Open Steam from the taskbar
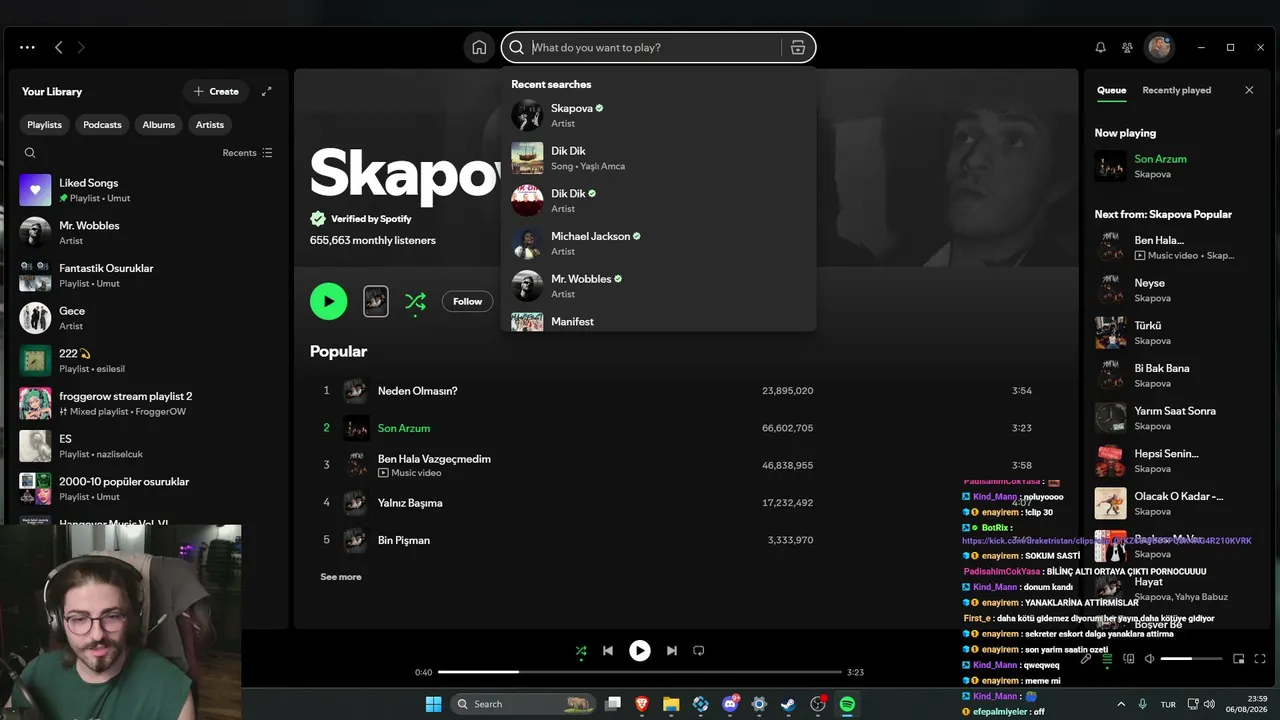The height and width of the screenshot is (720, 1280). click(788, 704)
